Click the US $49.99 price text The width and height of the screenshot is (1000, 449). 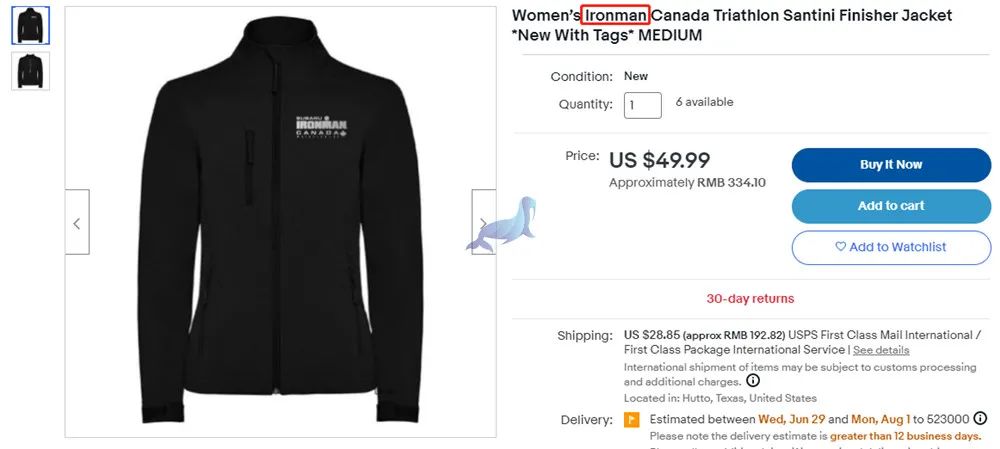(659, 160)
